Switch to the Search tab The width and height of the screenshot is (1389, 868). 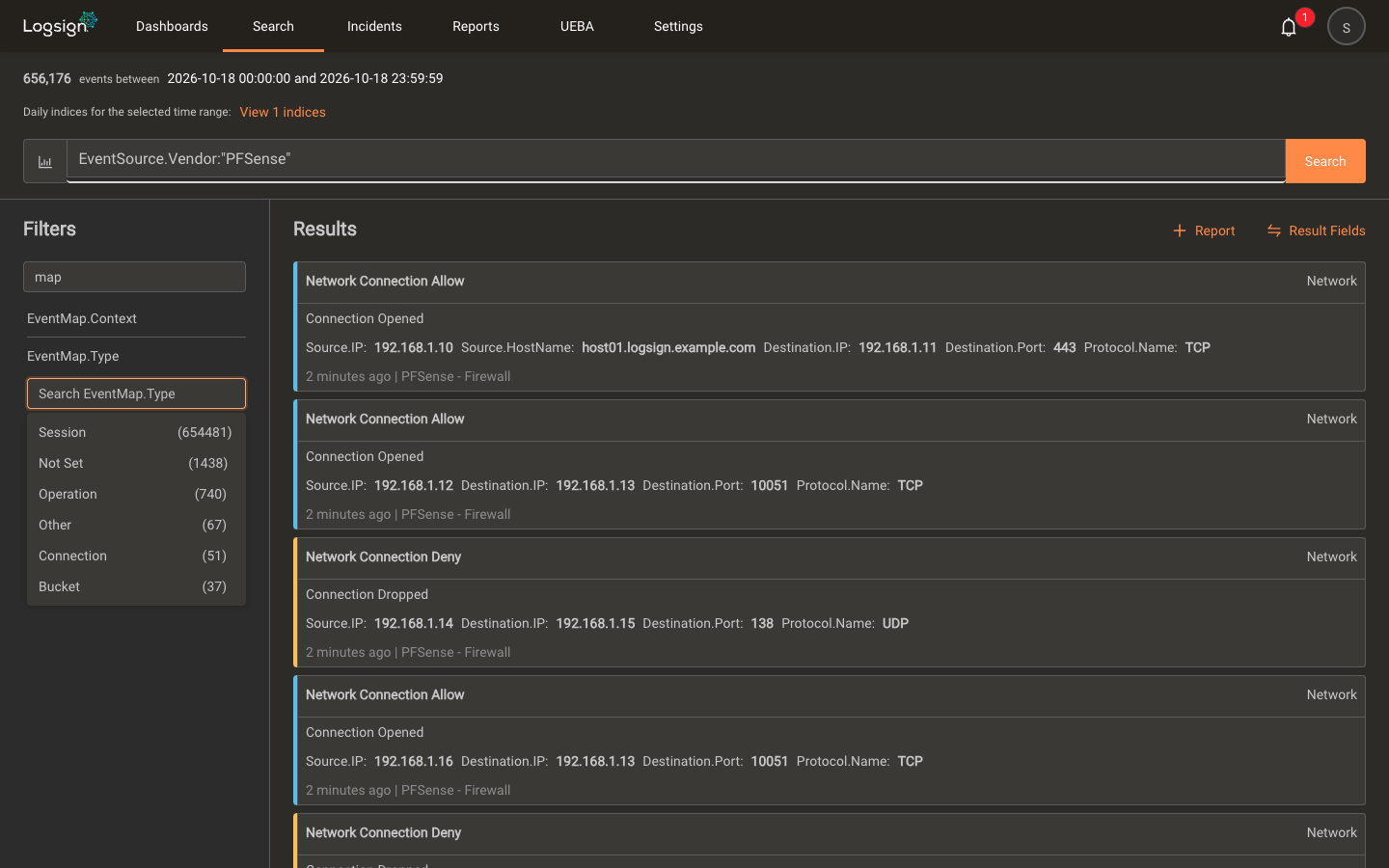click(x=273, y=26)
